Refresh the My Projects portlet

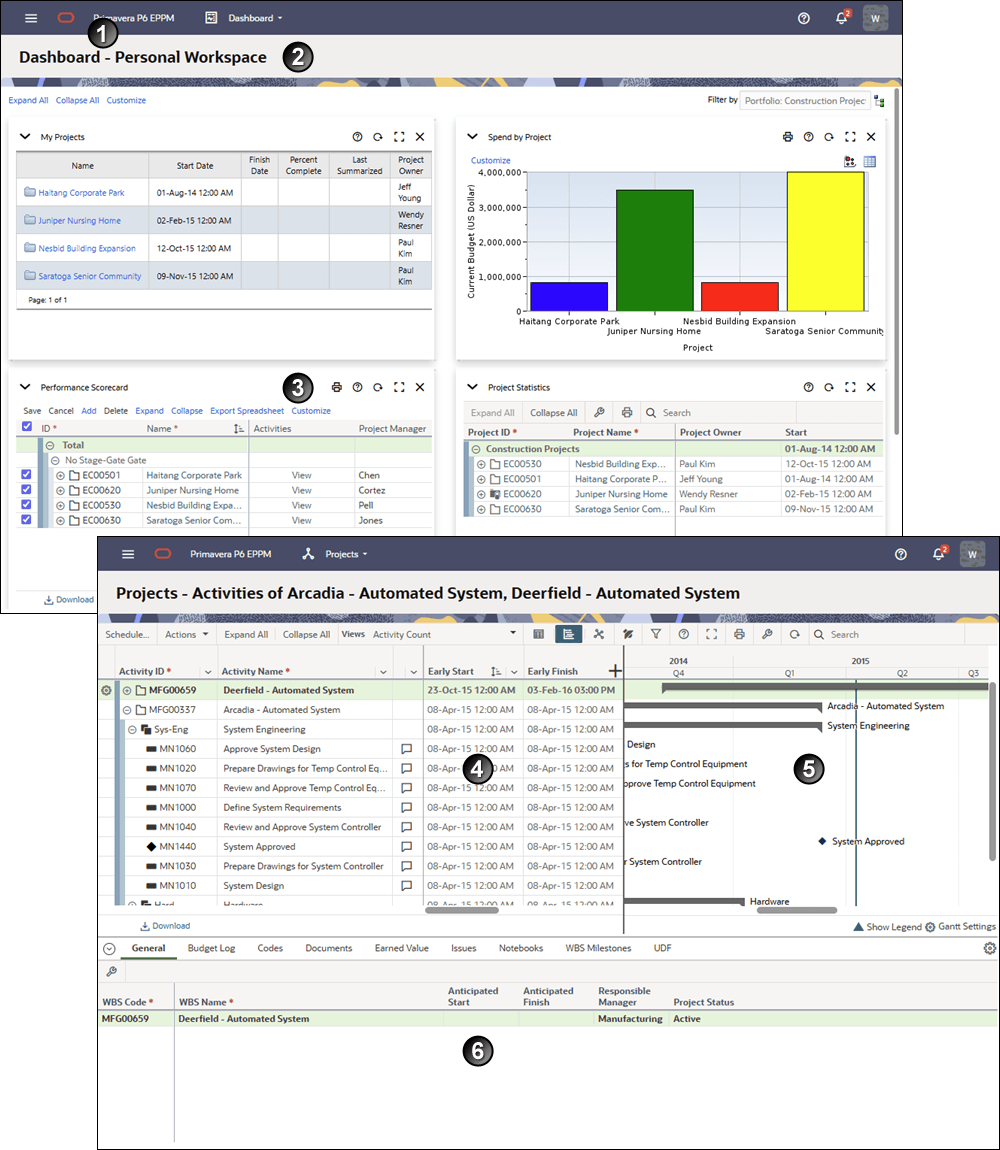pos(377,136)
